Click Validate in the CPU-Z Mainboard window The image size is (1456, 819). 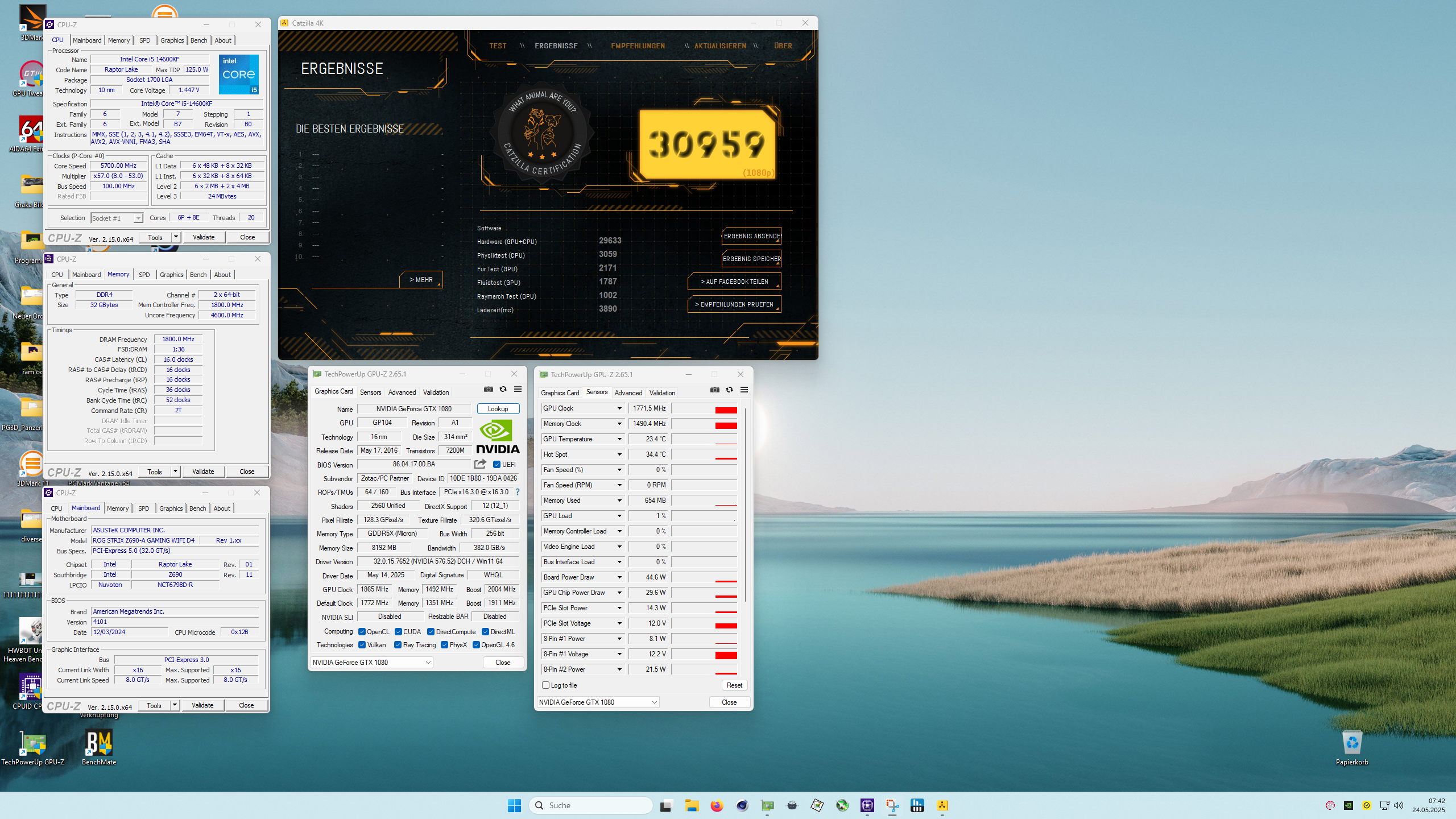tap(202, 705)
